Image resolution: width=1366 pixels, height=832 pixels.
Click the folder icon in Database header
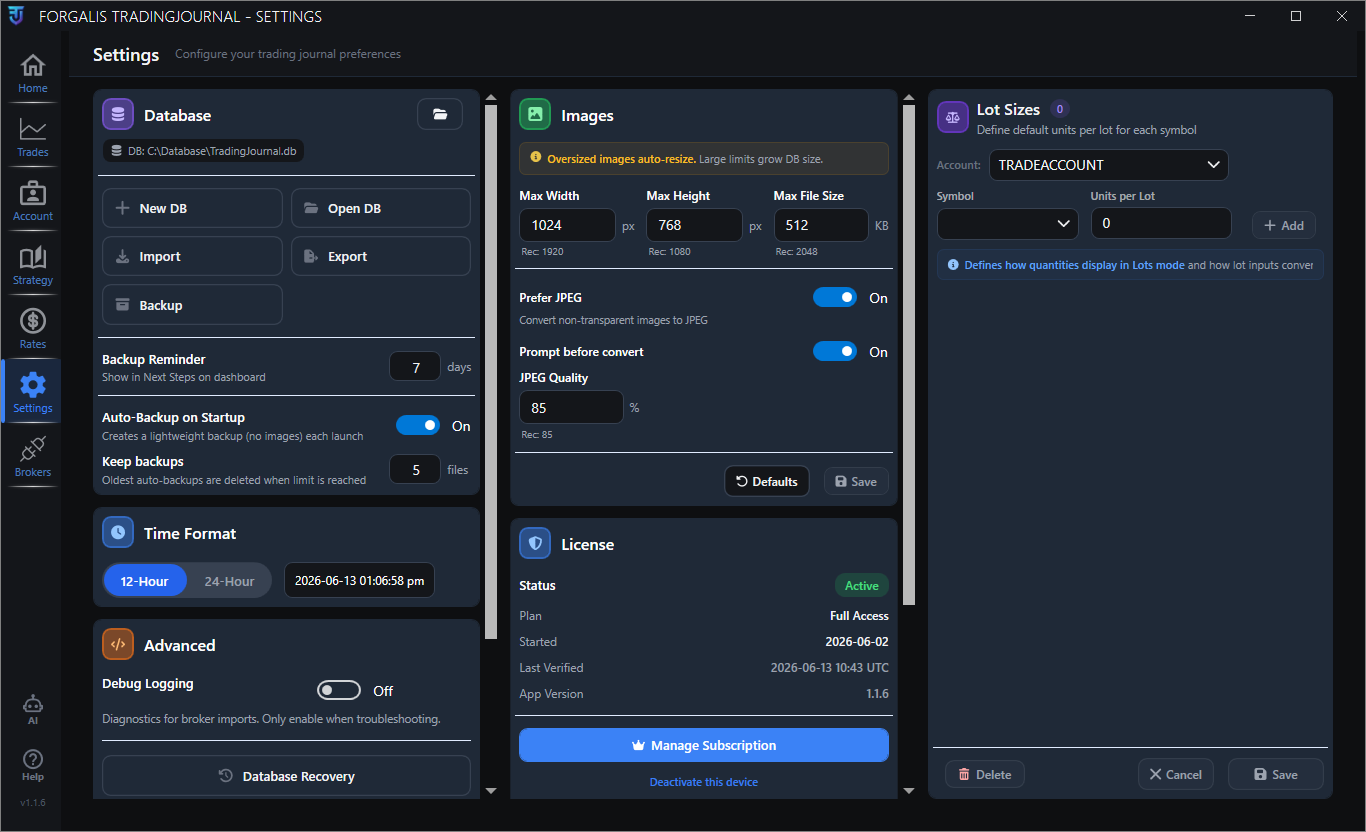440,115
